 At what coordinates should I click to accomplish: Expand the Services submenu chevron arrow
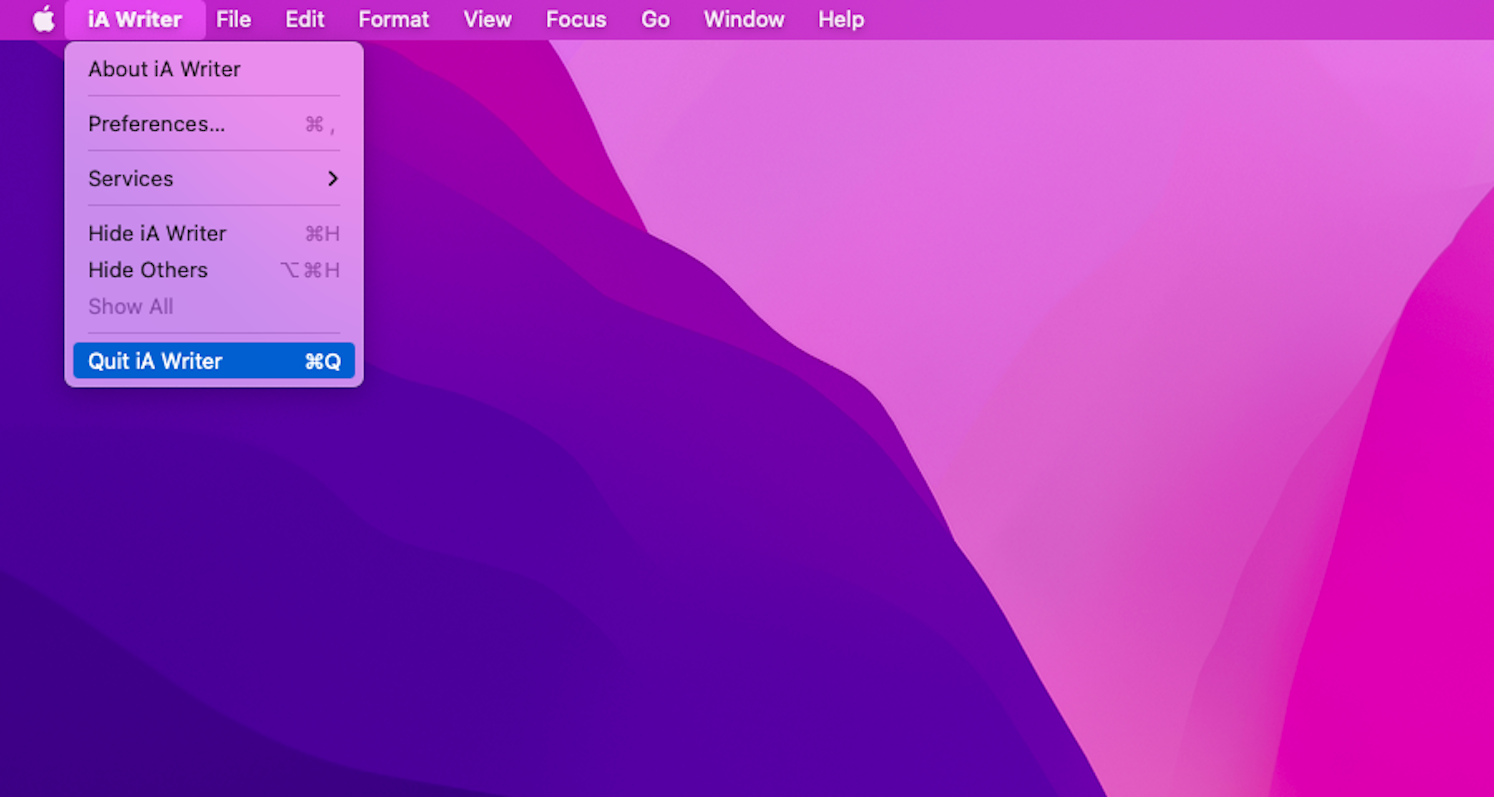pyautogui.click(x=333, y=178)
